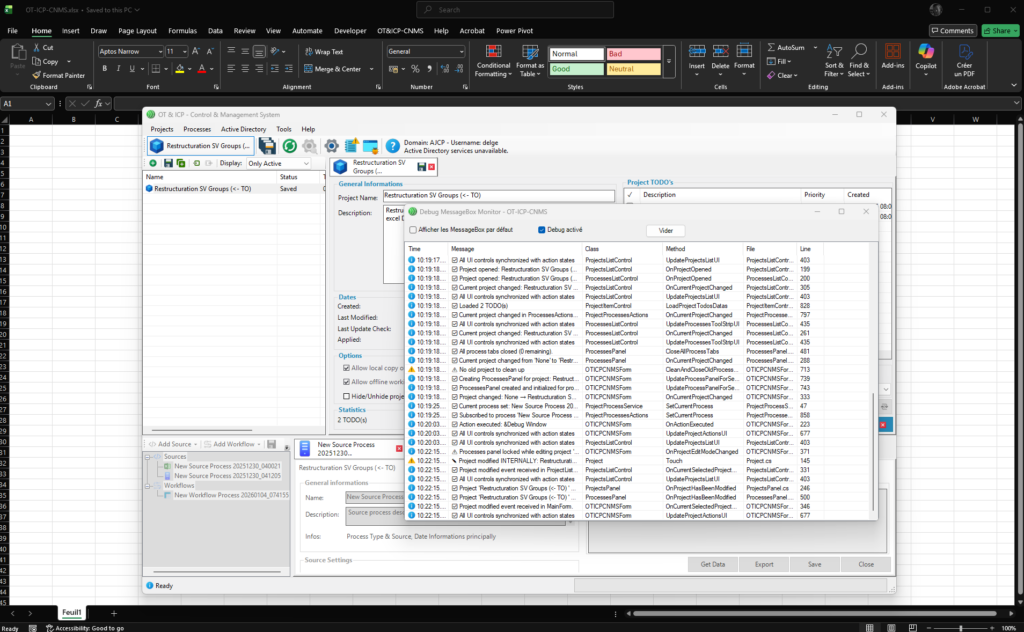Image resolution: width=1024 pixels, height=632 pixels.
Task: Click the blue help question mark icon
Action: [393, 146]
